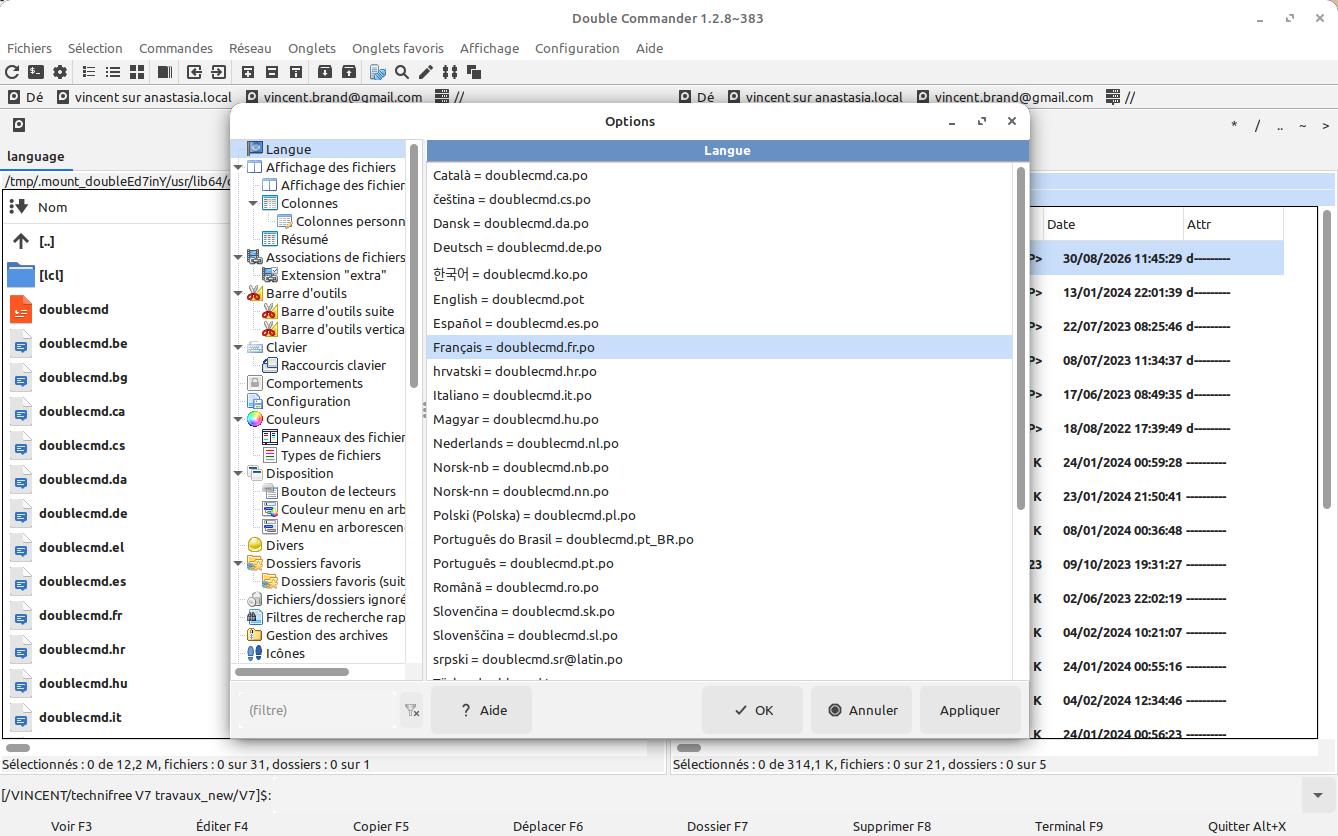Screen dimensions: 1338x836
Task: Collapse the Clavier tree node
Action: point(238,348)
